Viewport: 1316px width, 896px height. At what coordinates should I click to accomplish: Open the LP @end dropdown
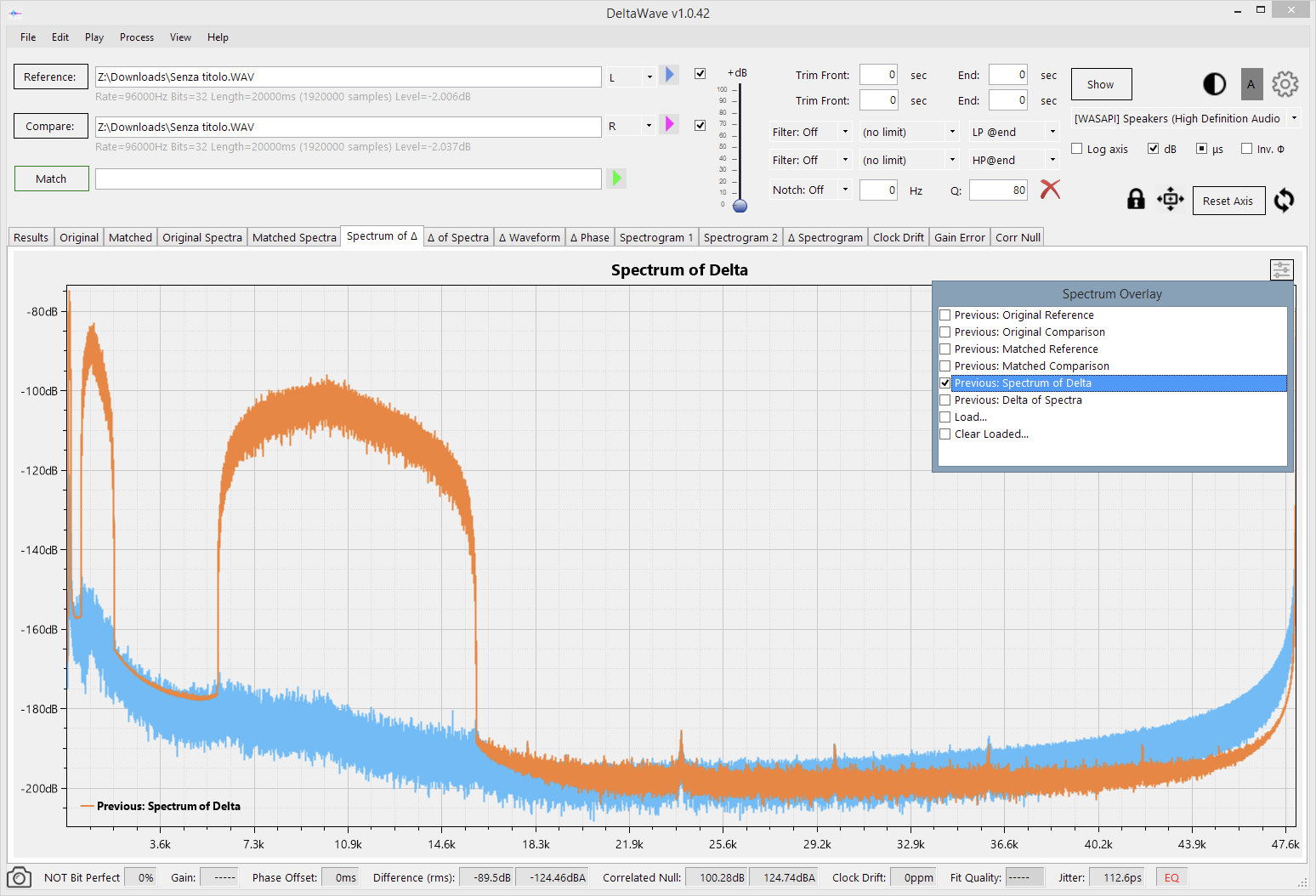coord(1014,132)
